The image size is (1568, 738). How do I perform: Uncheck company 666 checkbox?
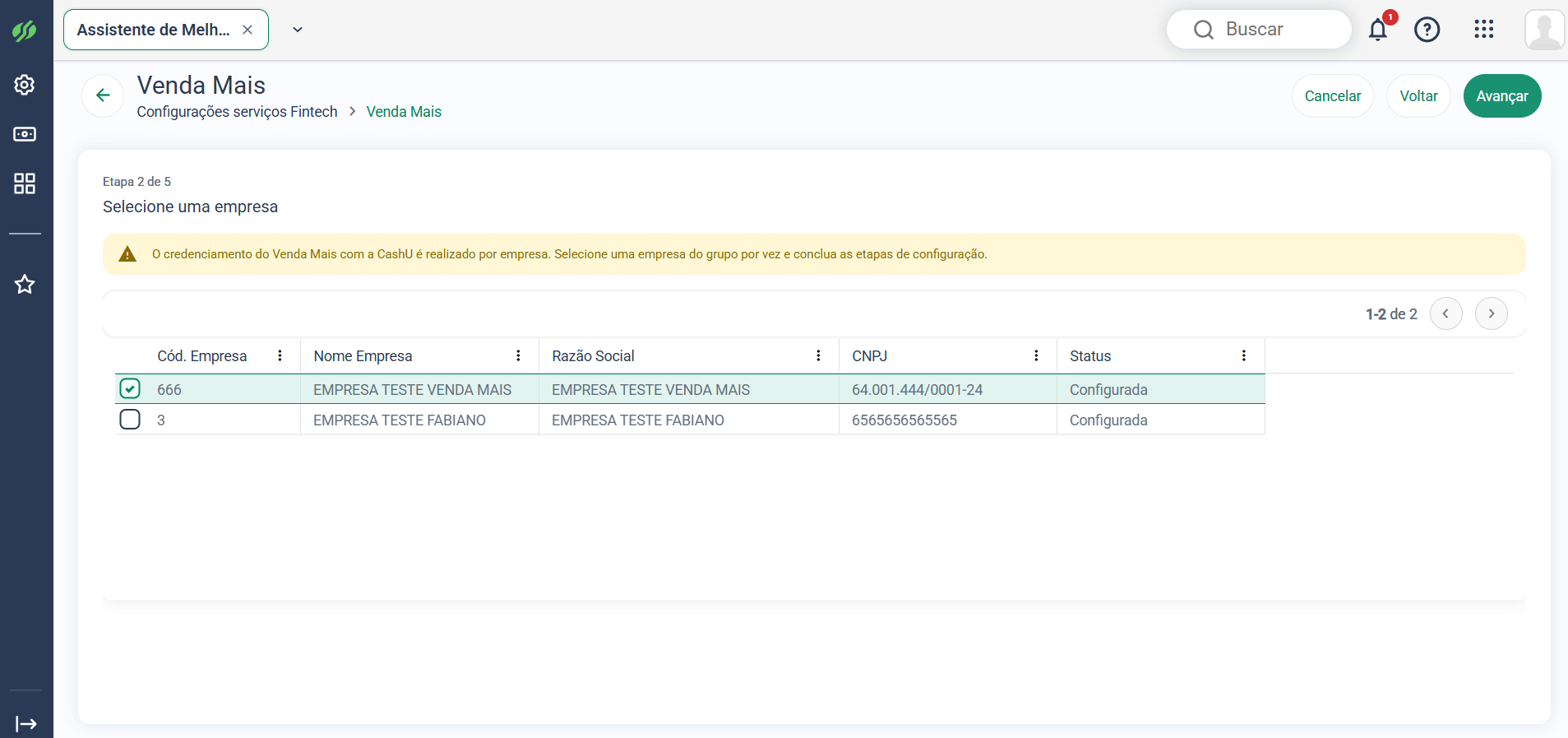coord(130,388)
